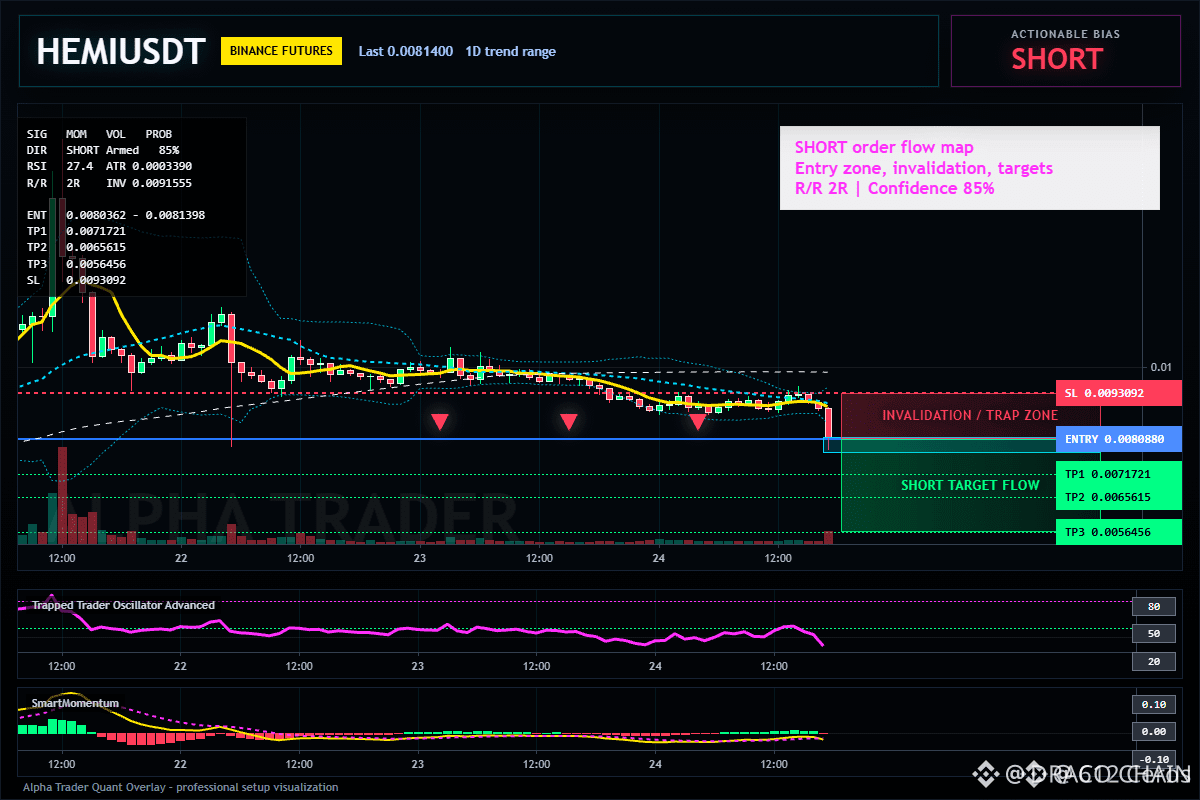Click the 0.10 label on SmartMomentum axis

click(1153, 704)
